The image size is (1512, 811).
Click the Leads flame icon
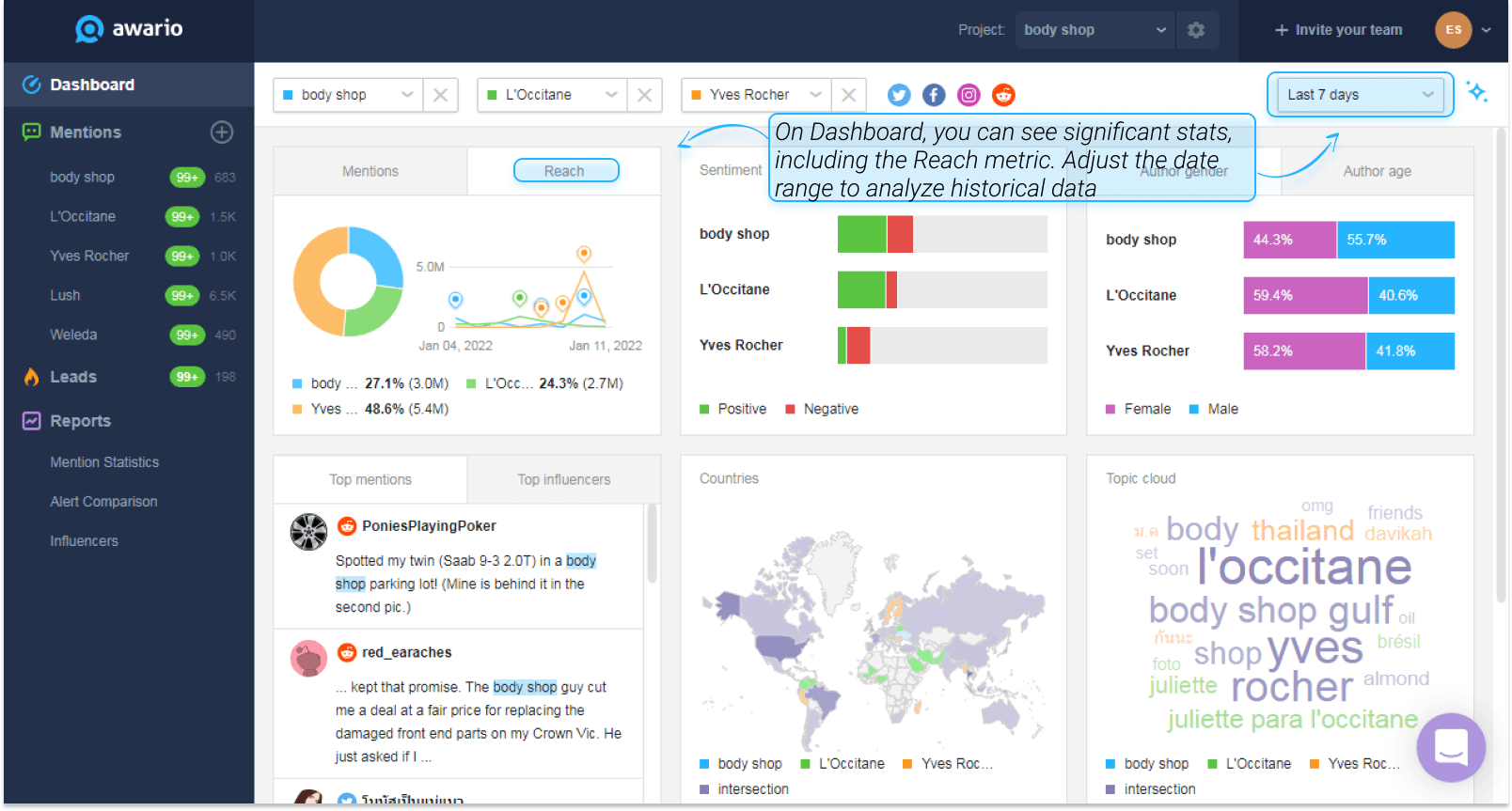coord(32,377)
